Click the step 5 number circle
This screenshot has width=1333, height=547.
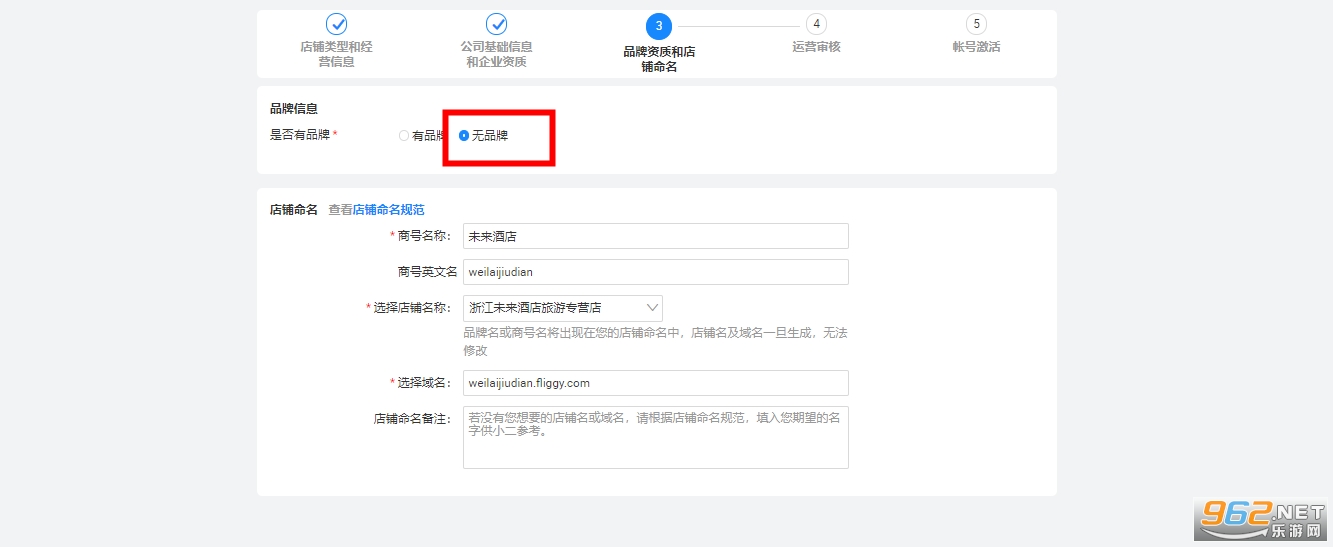point(977,24)
